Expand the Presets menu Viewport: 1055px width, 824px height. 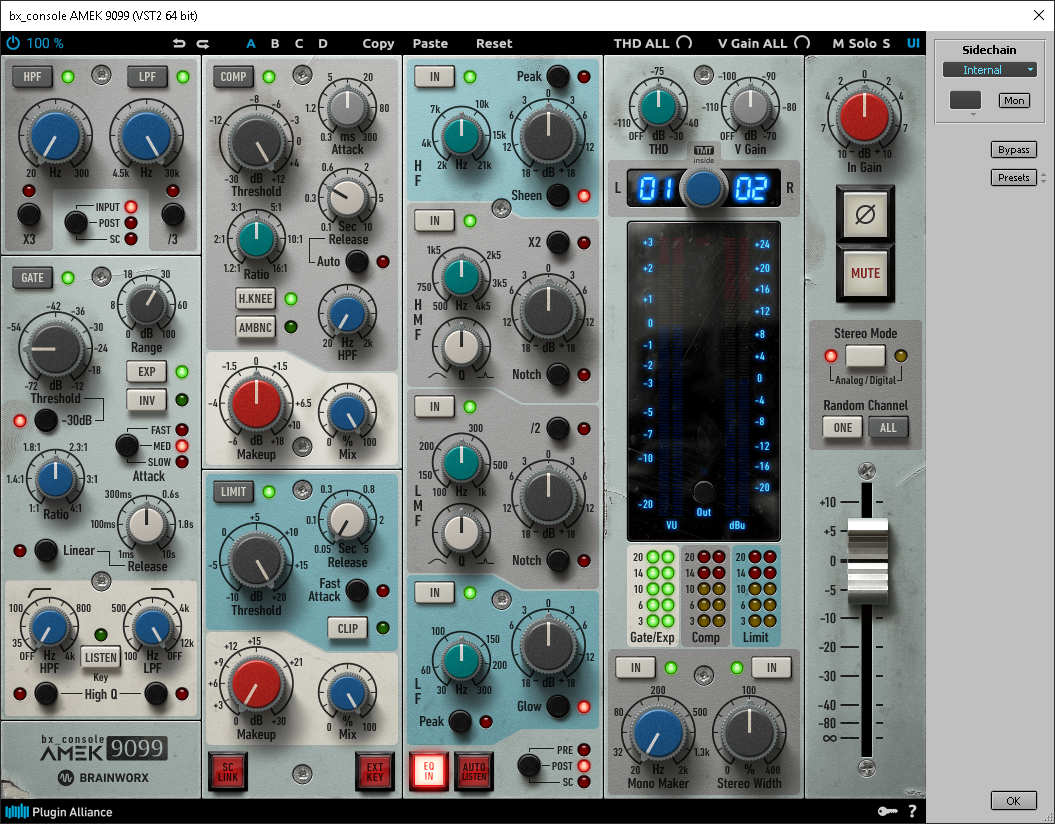pos(1012,177)
